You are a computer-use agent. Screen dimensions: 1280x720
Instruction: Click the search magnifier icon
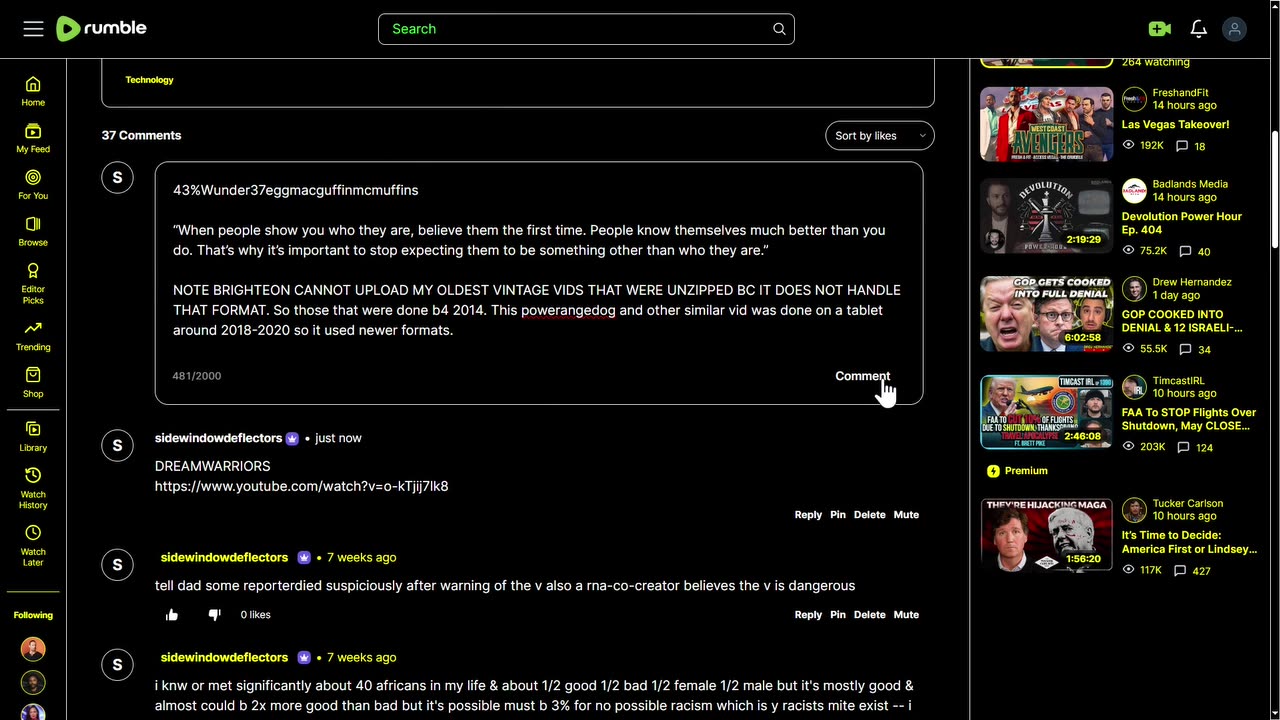point(779,29)
